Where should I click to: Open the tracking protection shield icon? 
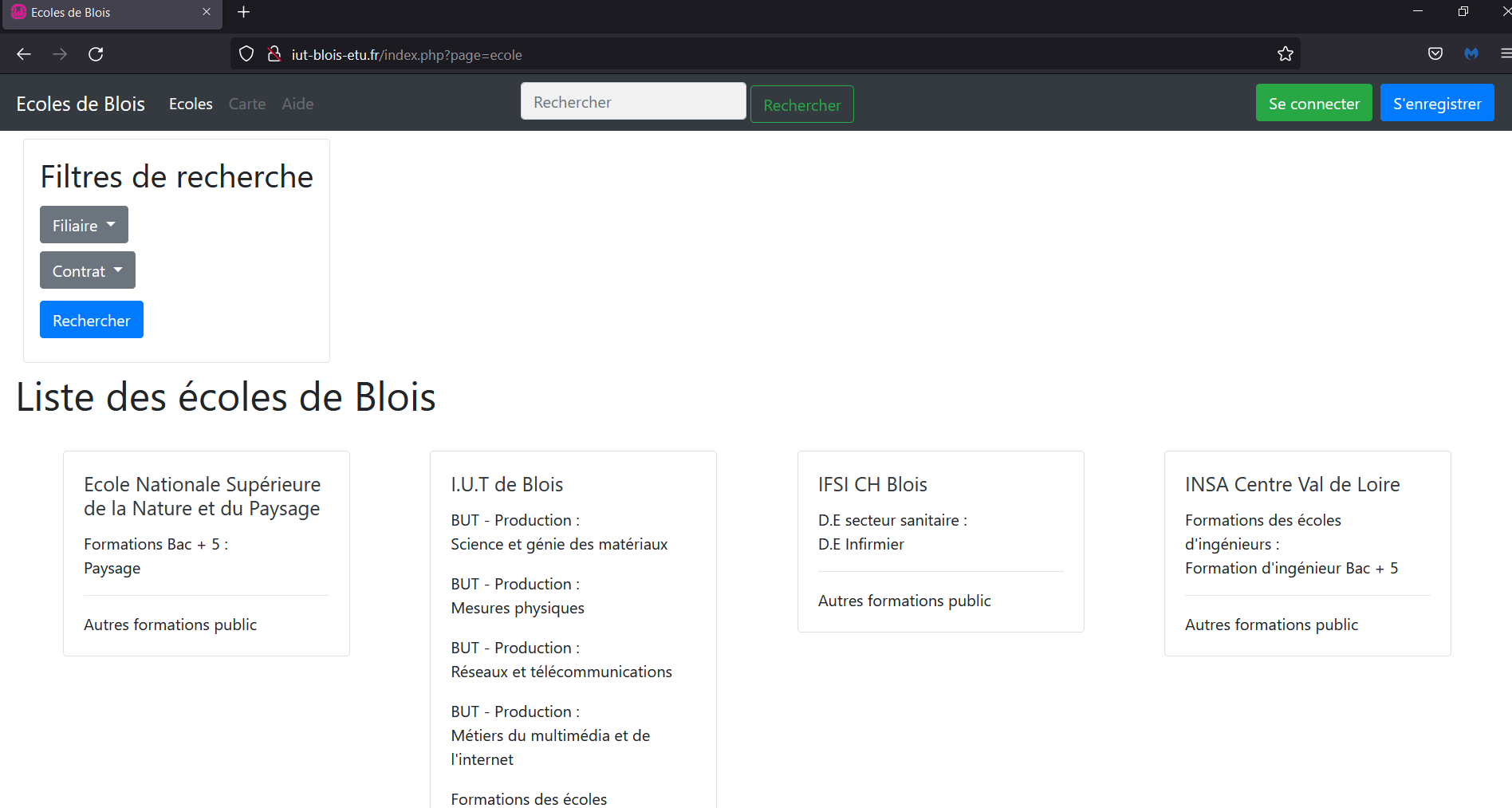pyautogui.click(x=246, y=54)
